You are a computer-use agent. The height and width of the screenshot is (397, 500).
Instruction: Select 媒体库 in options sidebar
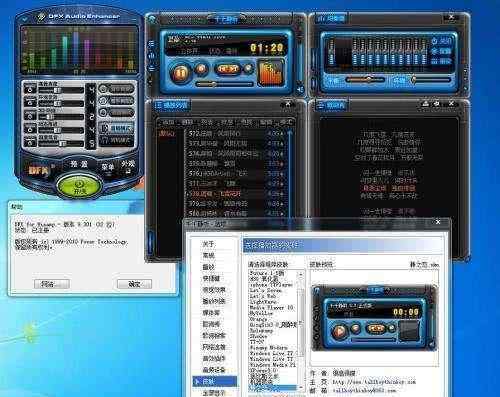click(x=211, y=313)
